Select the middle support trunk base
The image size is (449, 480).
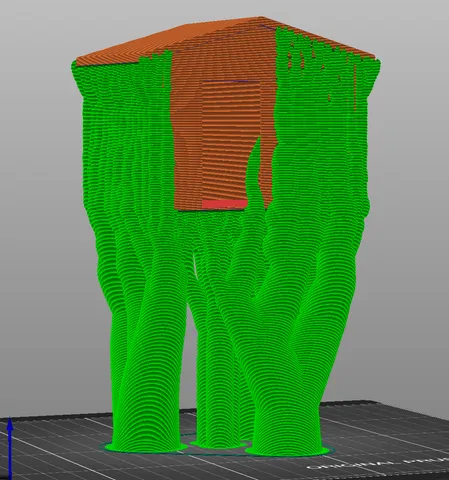tap(216, 443)
